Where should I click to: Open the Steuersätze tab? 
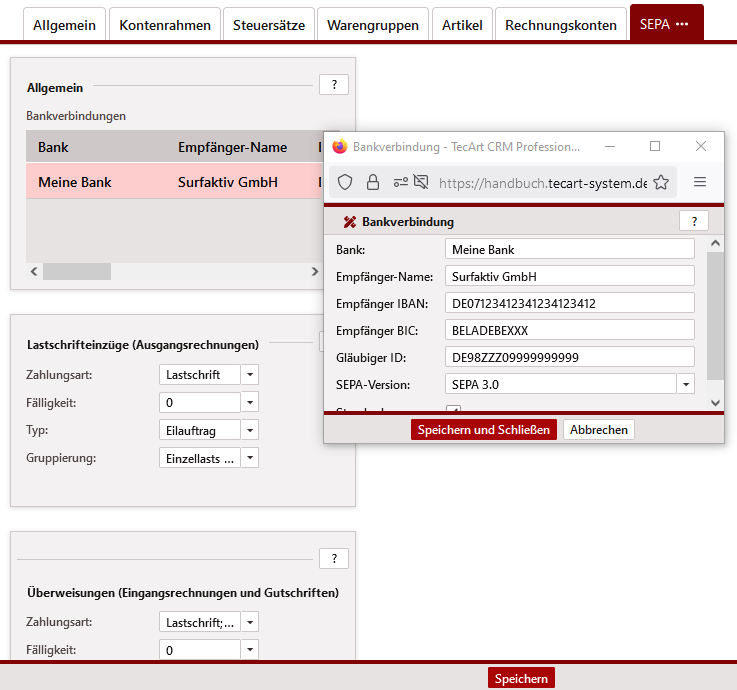click(269, 25)
